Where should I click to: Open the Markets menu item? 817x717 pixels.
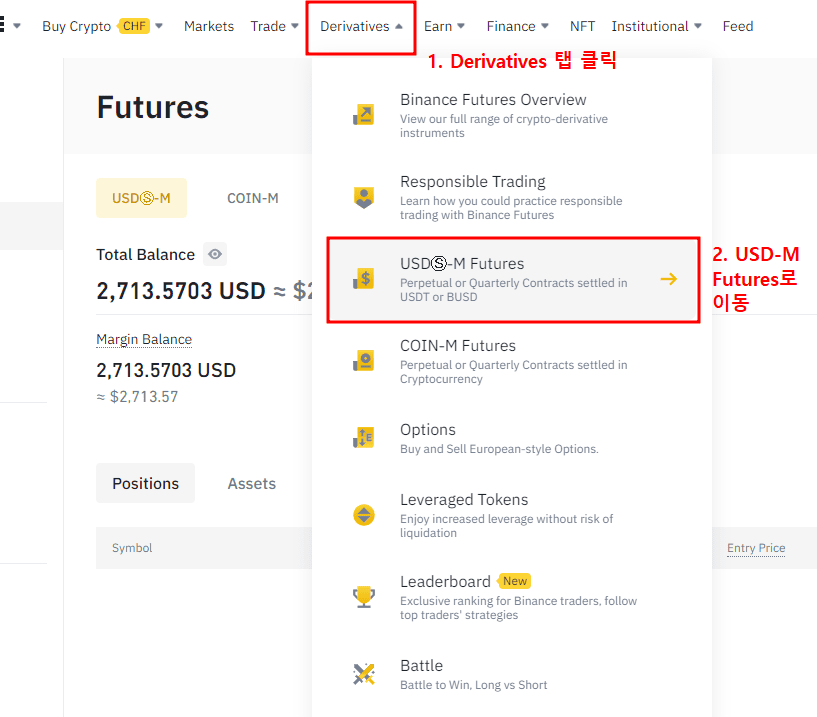[209, 26]
